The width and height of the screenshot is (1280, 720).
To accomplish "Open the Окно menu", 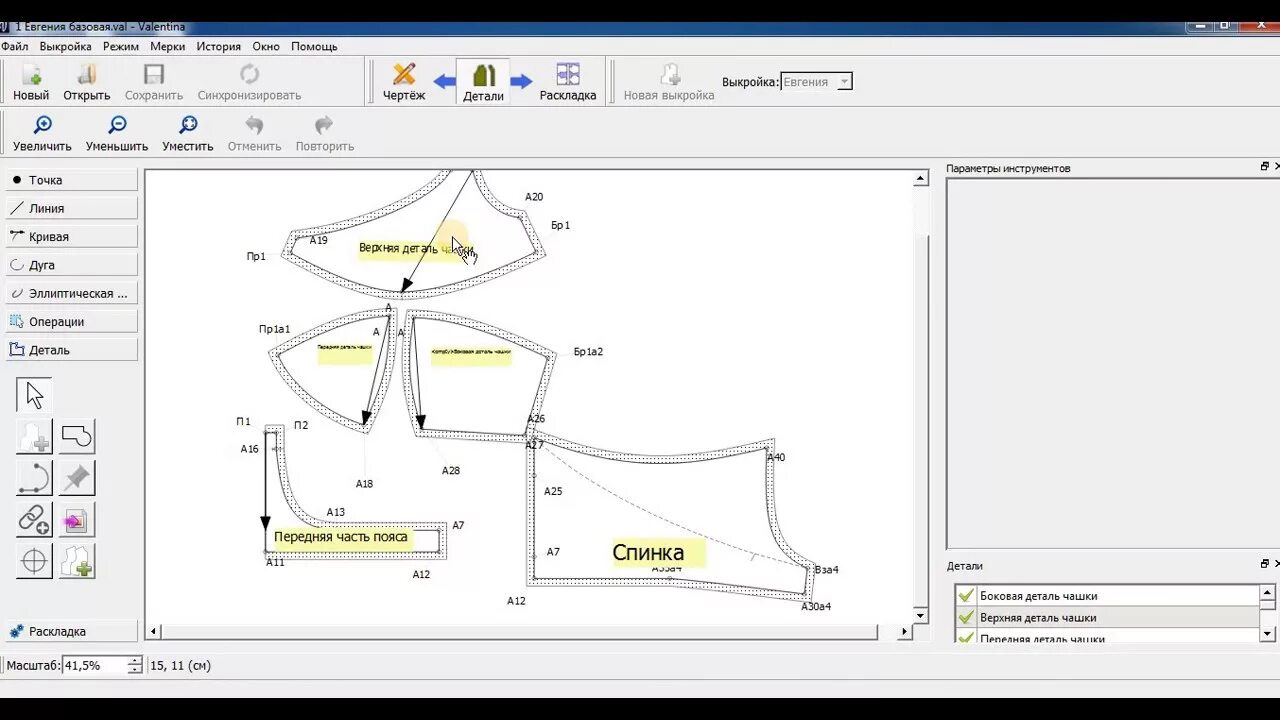I will tap(266, 46).
